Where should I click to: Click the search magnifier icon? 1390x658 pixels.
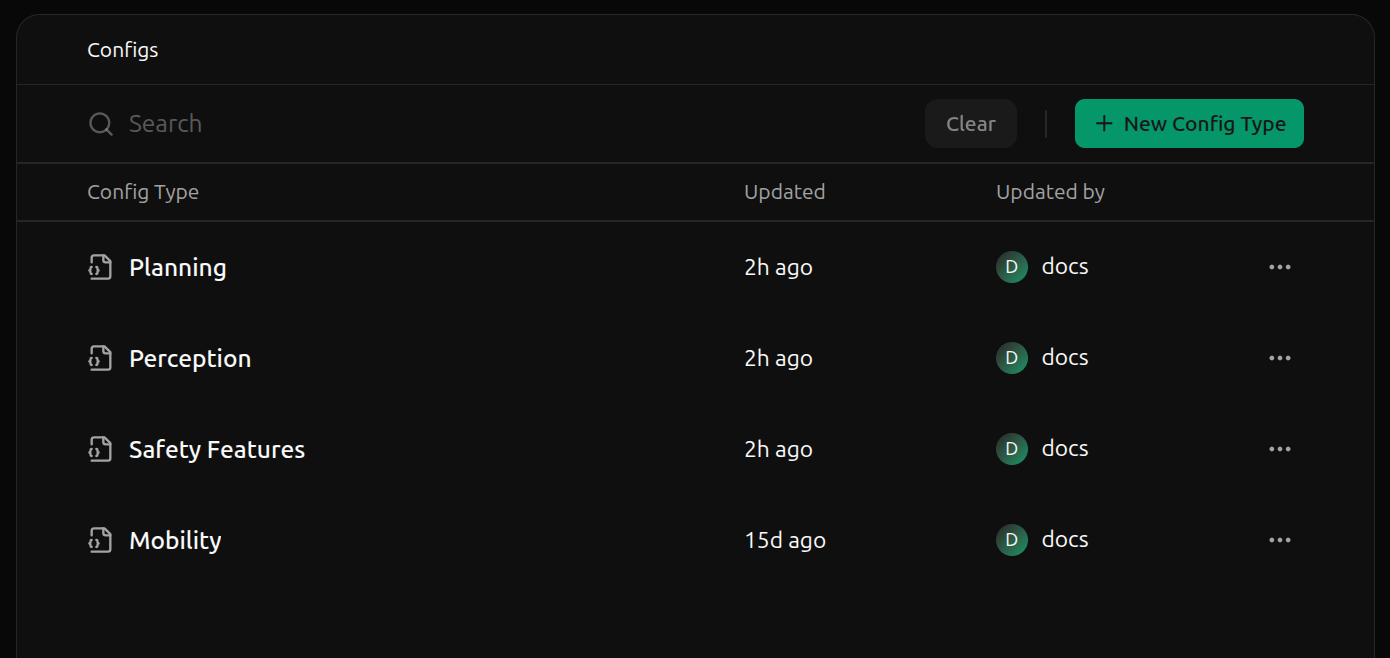(x=101, y=124)
